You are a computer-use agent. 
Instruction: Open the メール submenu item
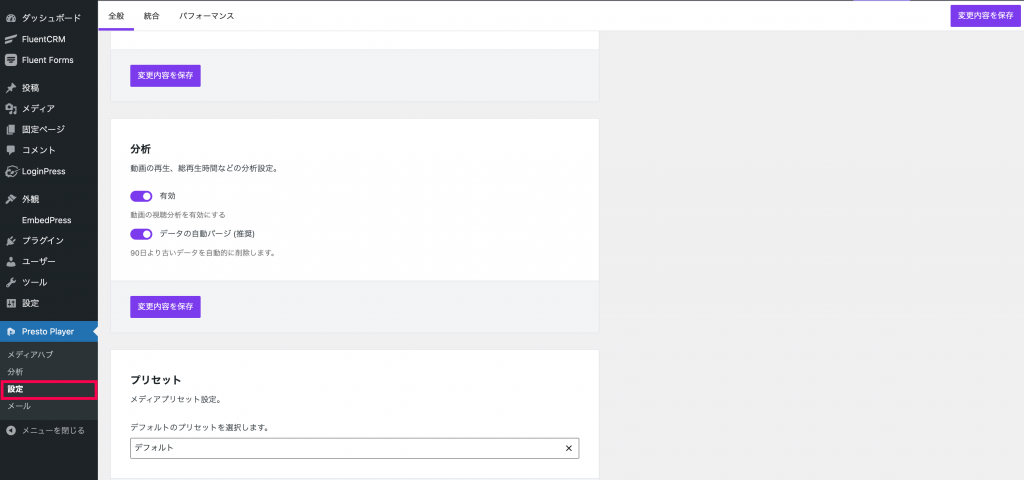click(19, 406)
